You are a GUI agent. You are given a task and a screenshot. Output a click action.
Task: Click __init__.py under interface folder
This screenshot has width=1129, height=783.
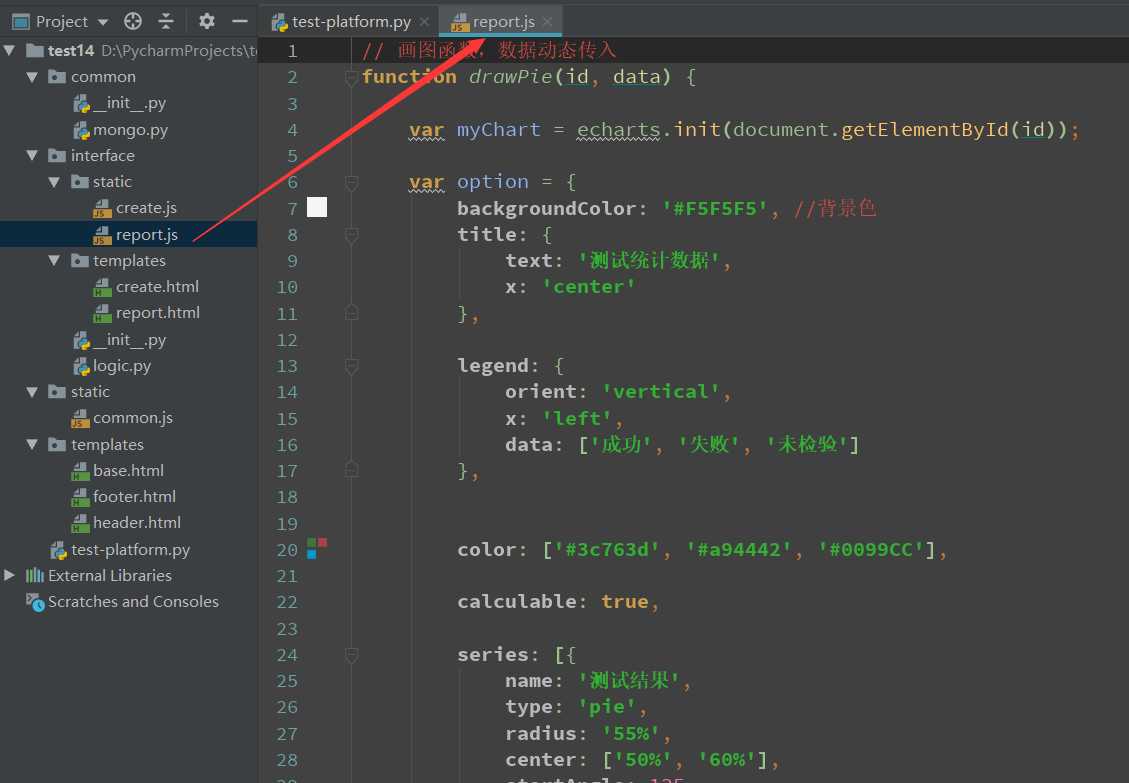130,339
